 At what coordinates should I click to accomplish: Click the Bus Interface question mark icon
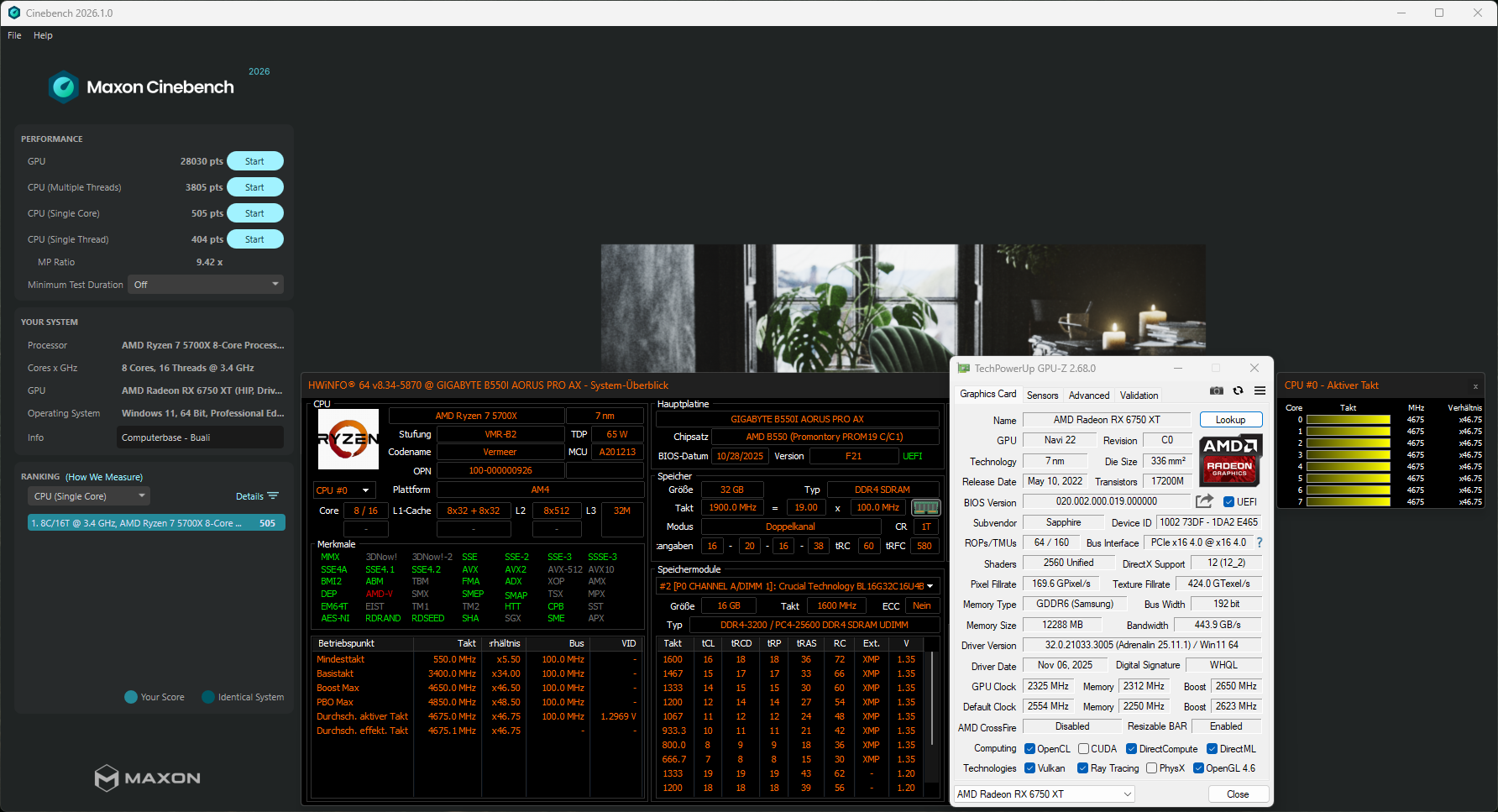click(1260, 542)
